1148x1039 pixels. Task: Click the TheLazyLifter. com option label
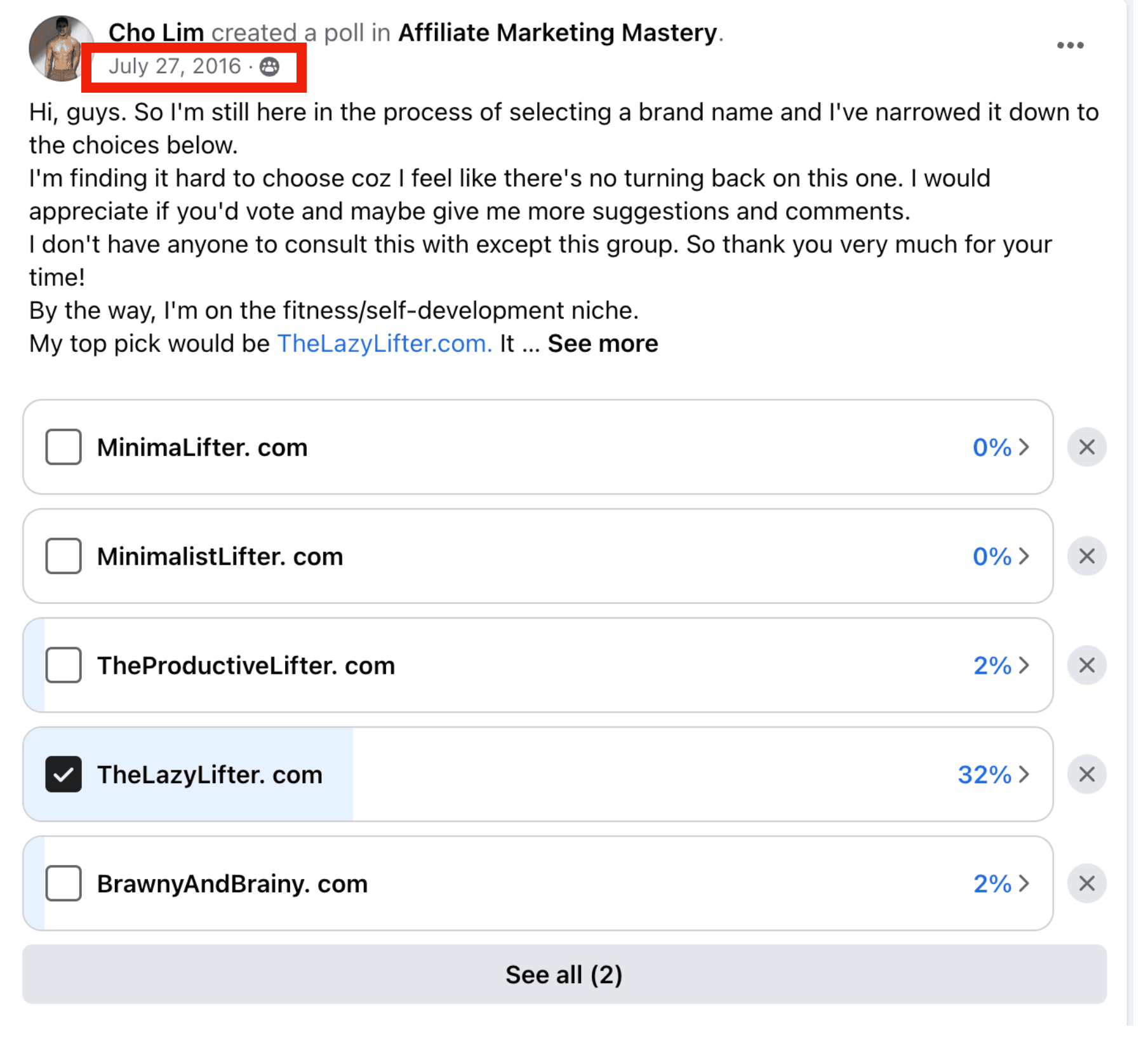click(x=210, y=774)
